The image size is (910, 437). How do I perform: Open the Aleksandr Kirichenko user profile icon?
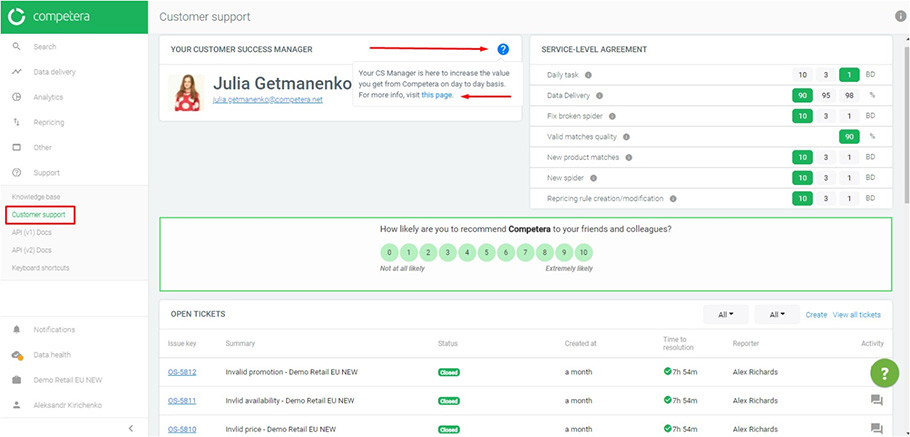pos(17,405)
